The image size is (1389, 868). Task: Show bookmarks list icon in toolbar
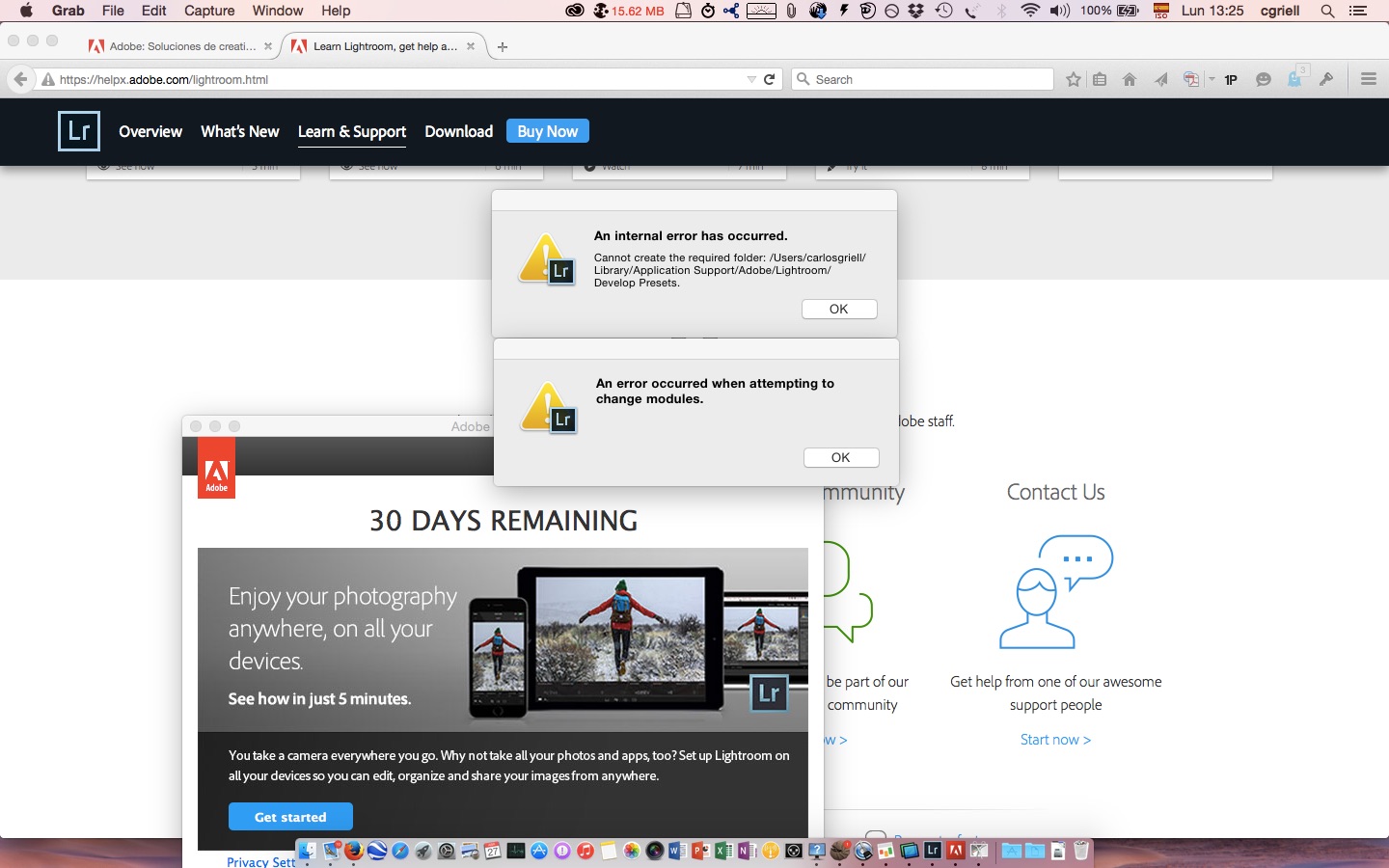point(1100,80)
